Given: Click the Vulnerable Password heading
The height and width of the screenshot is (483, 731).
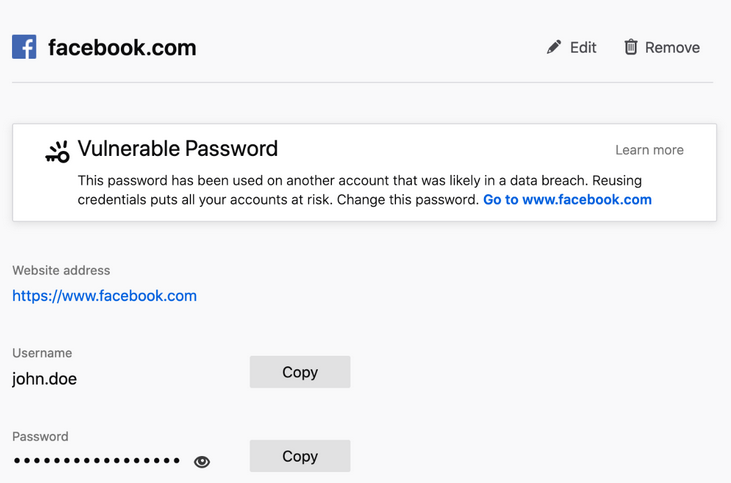Looking at the screenshot, I should coord(177,149).
